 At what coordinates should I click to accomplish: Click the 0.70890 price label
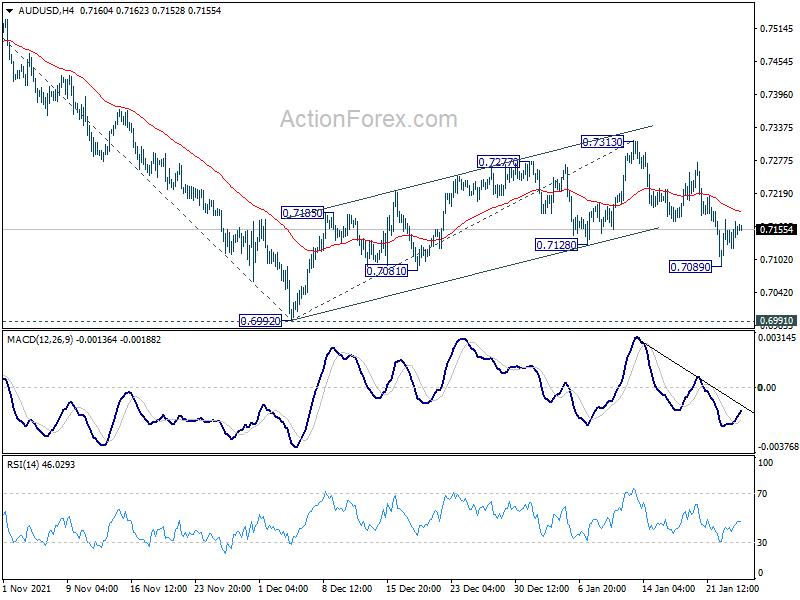click(690, 267)
